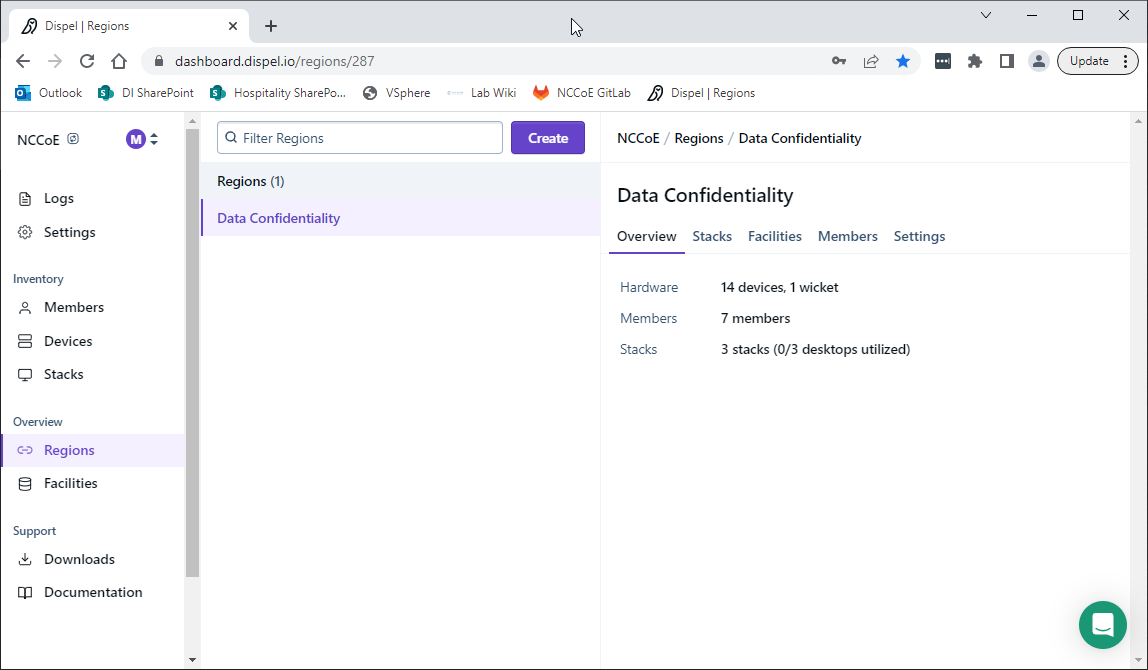Click the share page icon in address bar
The height and width of the screenshot is (670, 1148).
pos(871,61)
